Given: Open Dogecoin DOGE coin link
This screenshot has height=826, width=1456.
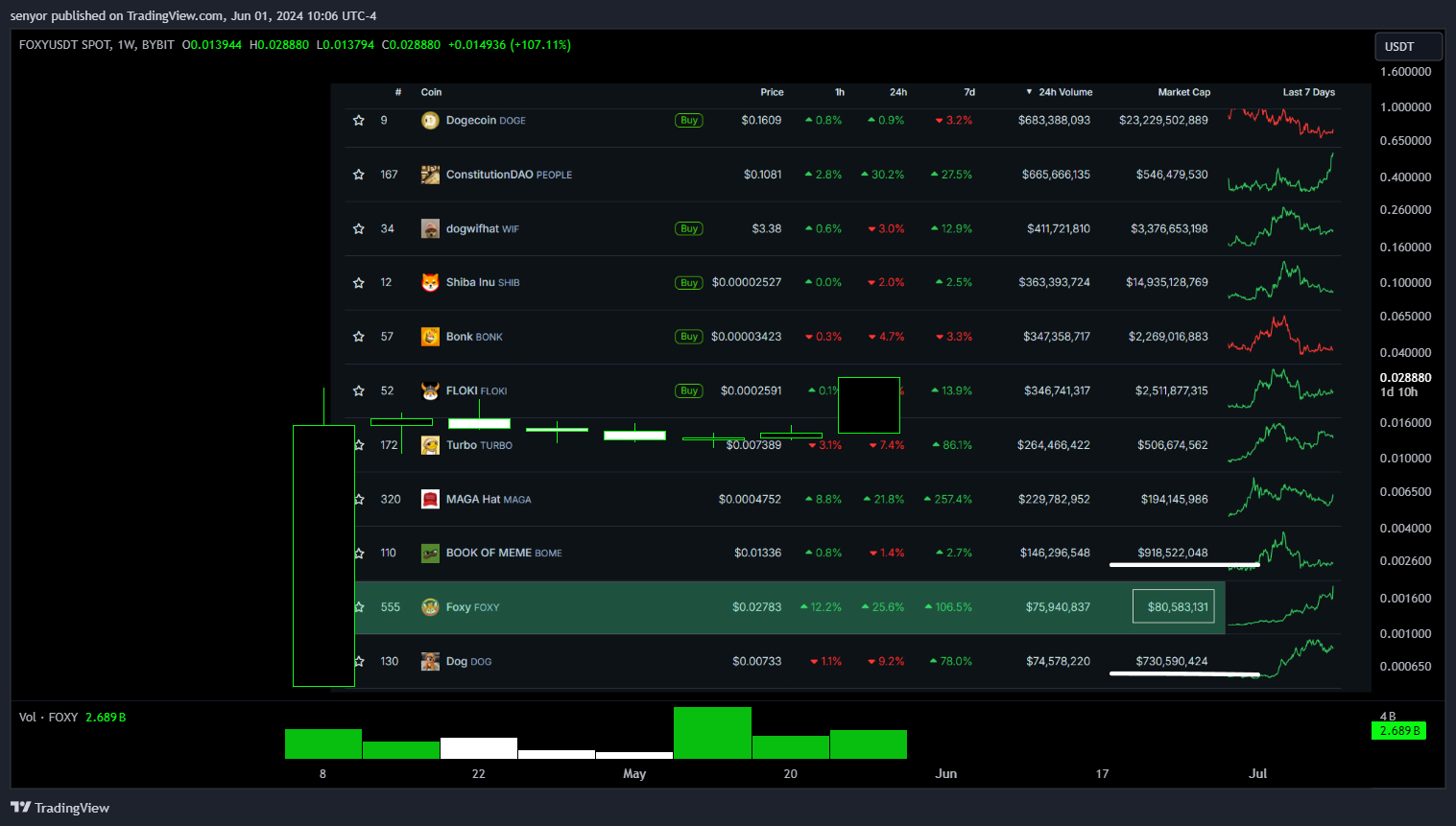Looking at the screenshot, I should tap(486, 121).
